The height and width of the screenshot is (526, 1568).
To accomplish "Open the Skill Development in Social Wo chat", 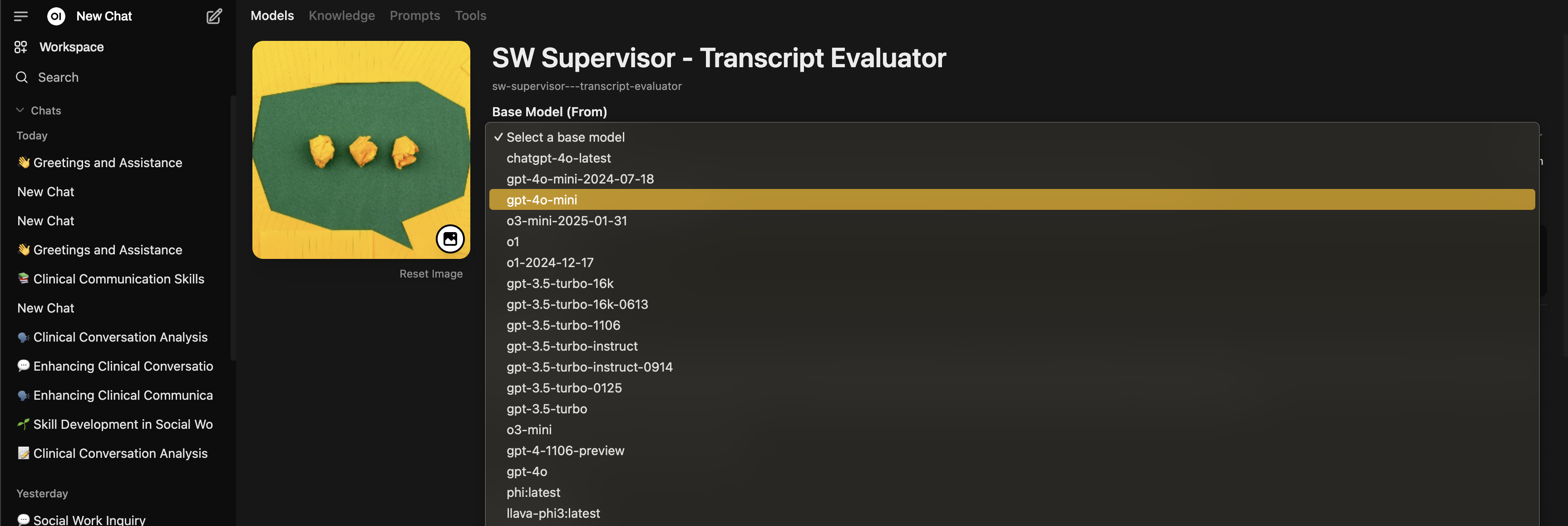I will click(123, 424).
